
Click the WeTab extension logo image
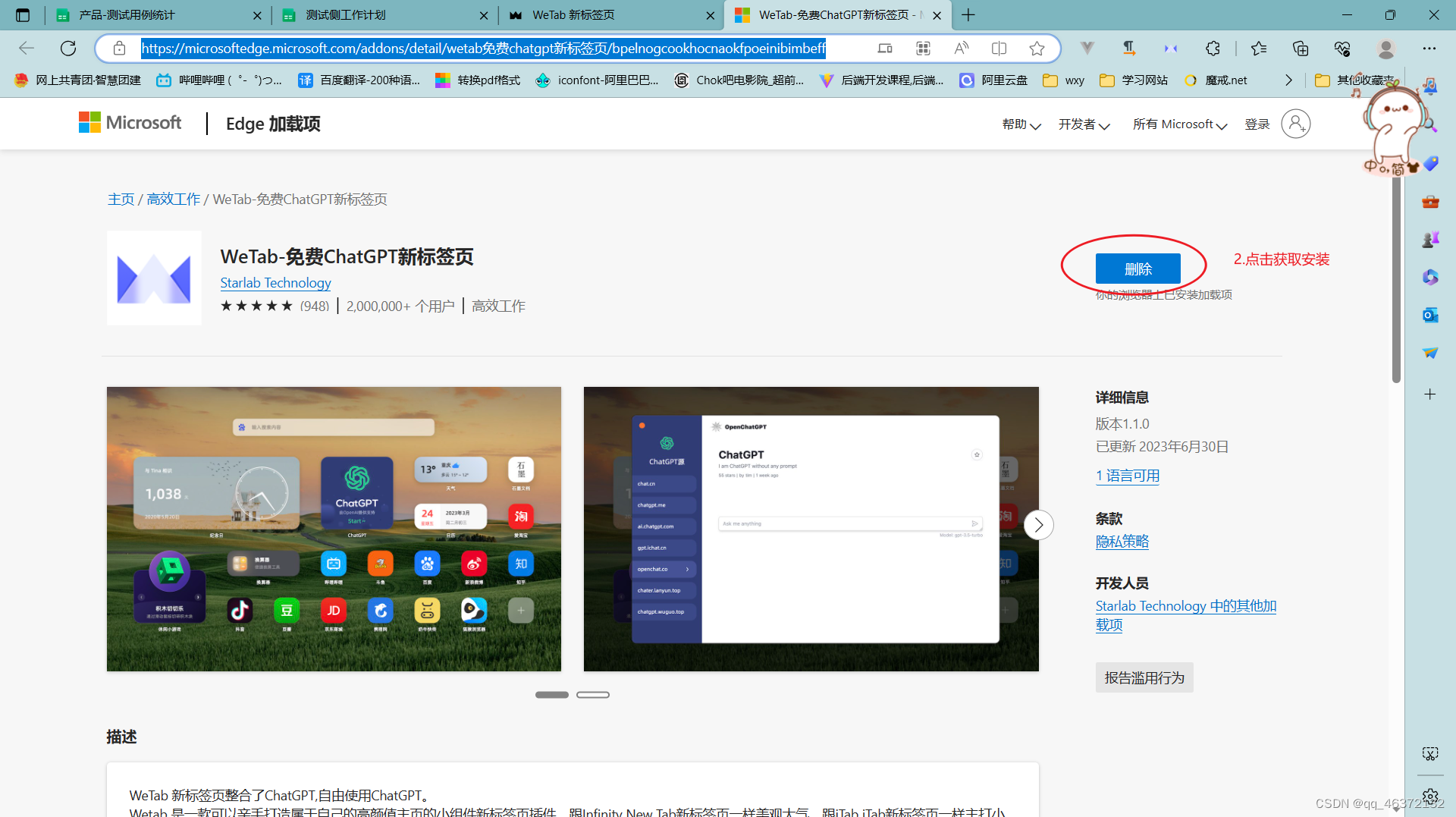pos(154,278)
